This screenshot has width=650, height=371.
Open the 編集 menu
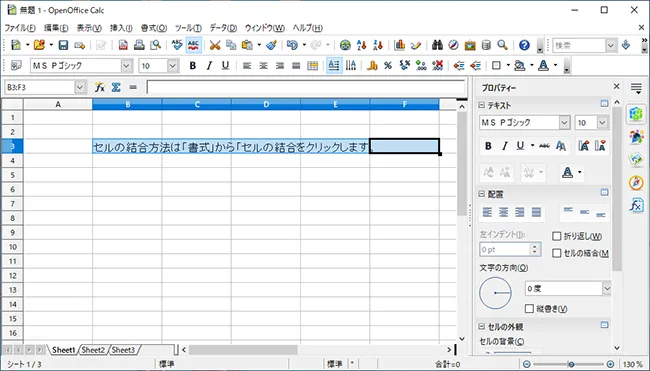point(56,28)
